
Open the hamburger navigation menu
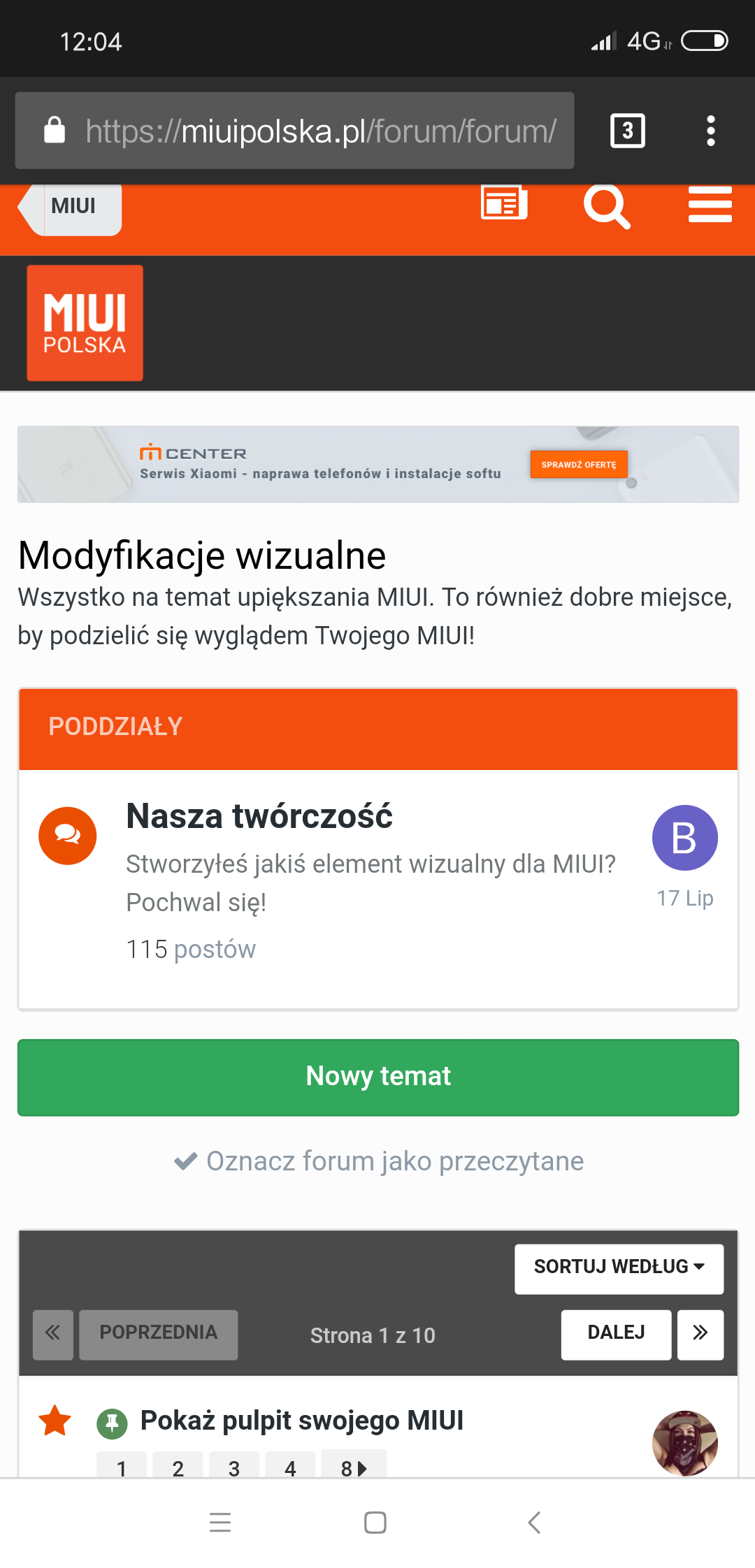click(x=710, y=205)
